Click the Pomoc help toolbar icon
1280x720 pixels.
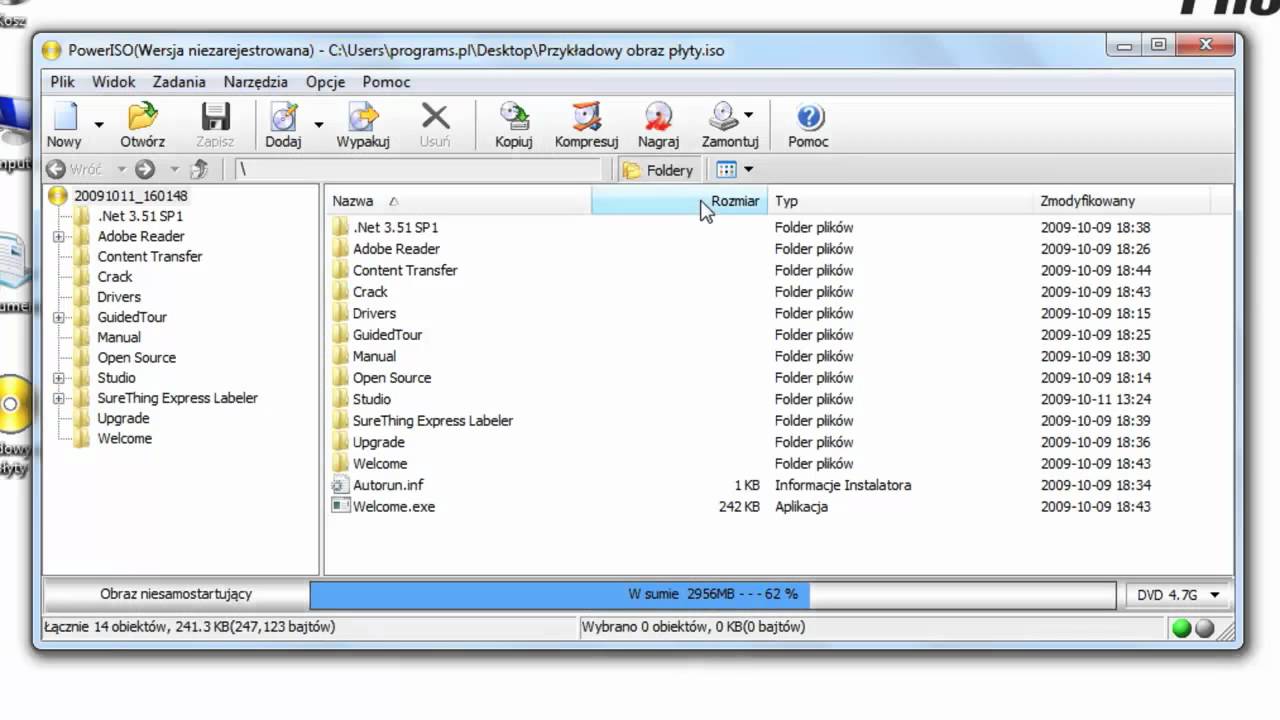click(809, 117)
